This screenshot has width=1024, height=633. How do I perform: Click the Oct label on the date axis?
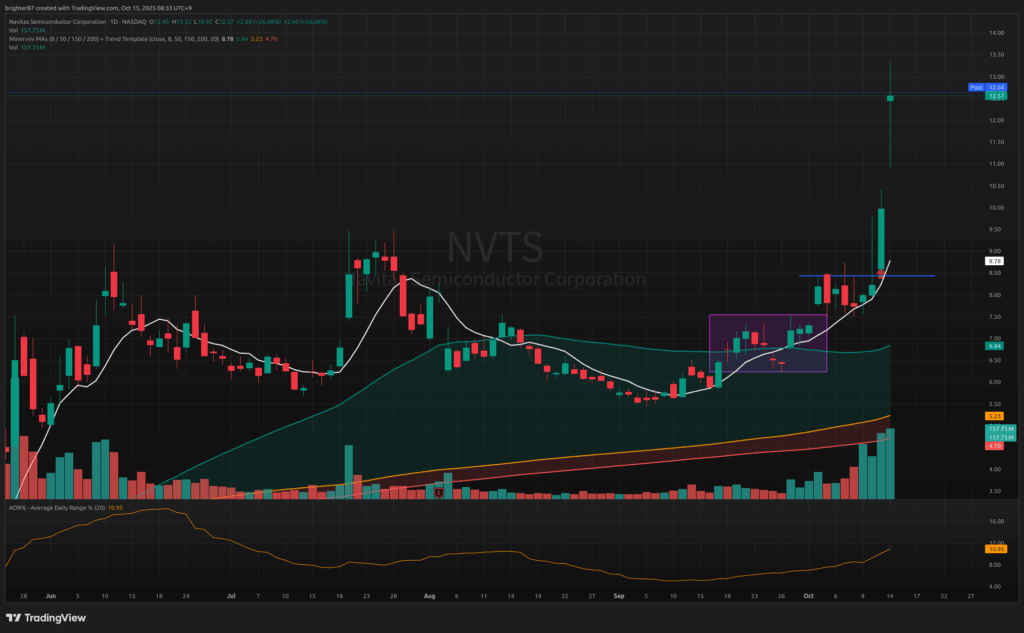[808, 594]
